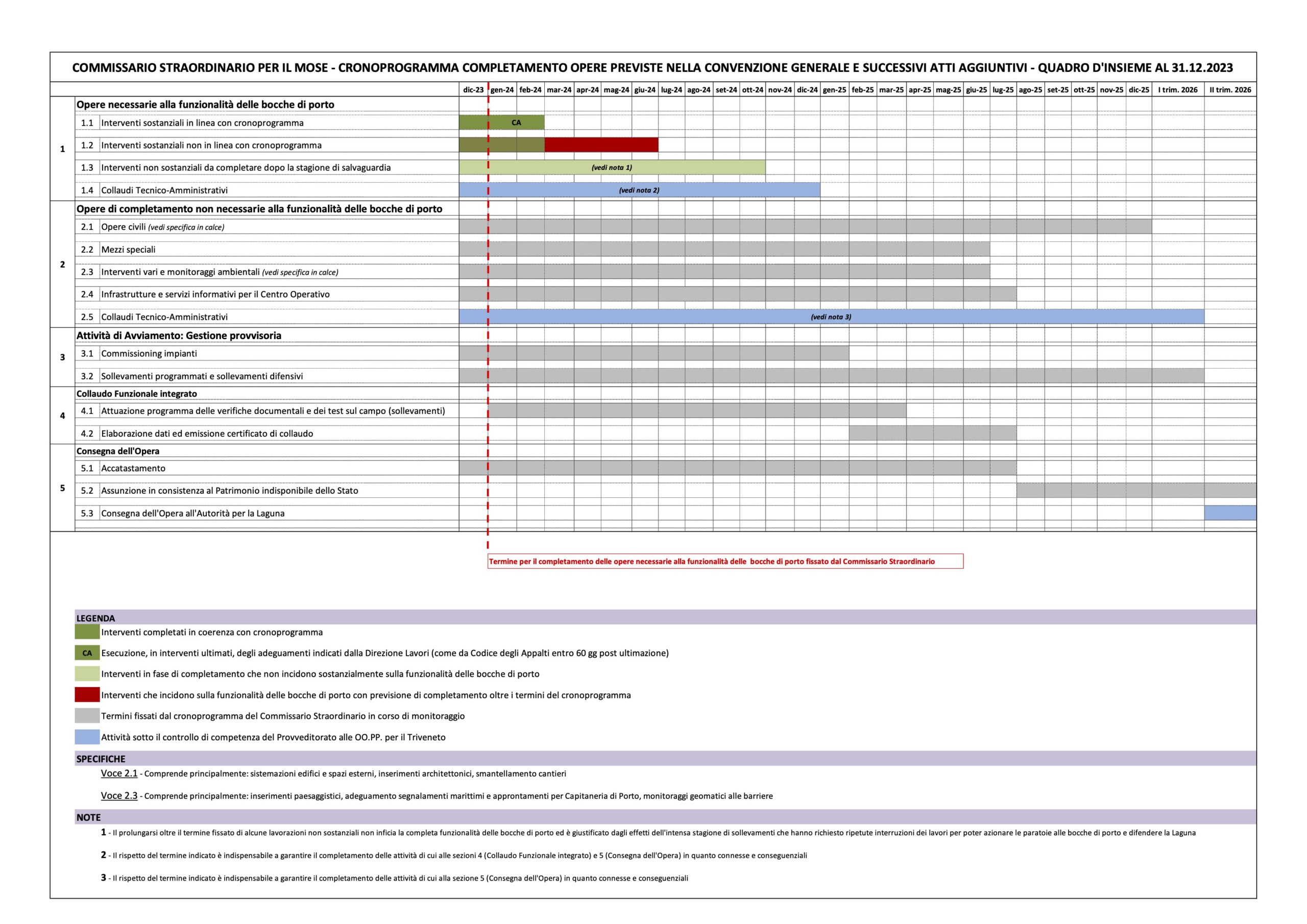Click 'Consegna dell'Opera all'Autorità per la Laguna'
Image resolution: width=1307 pixels, height=924 pixels.
192,513
